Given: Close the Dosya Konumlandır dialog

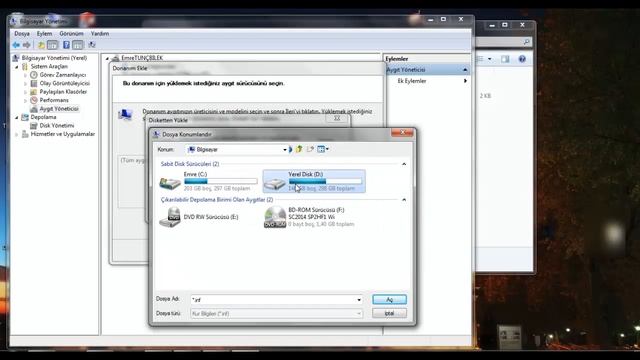Looking at the screenshot, I should 402,132.
